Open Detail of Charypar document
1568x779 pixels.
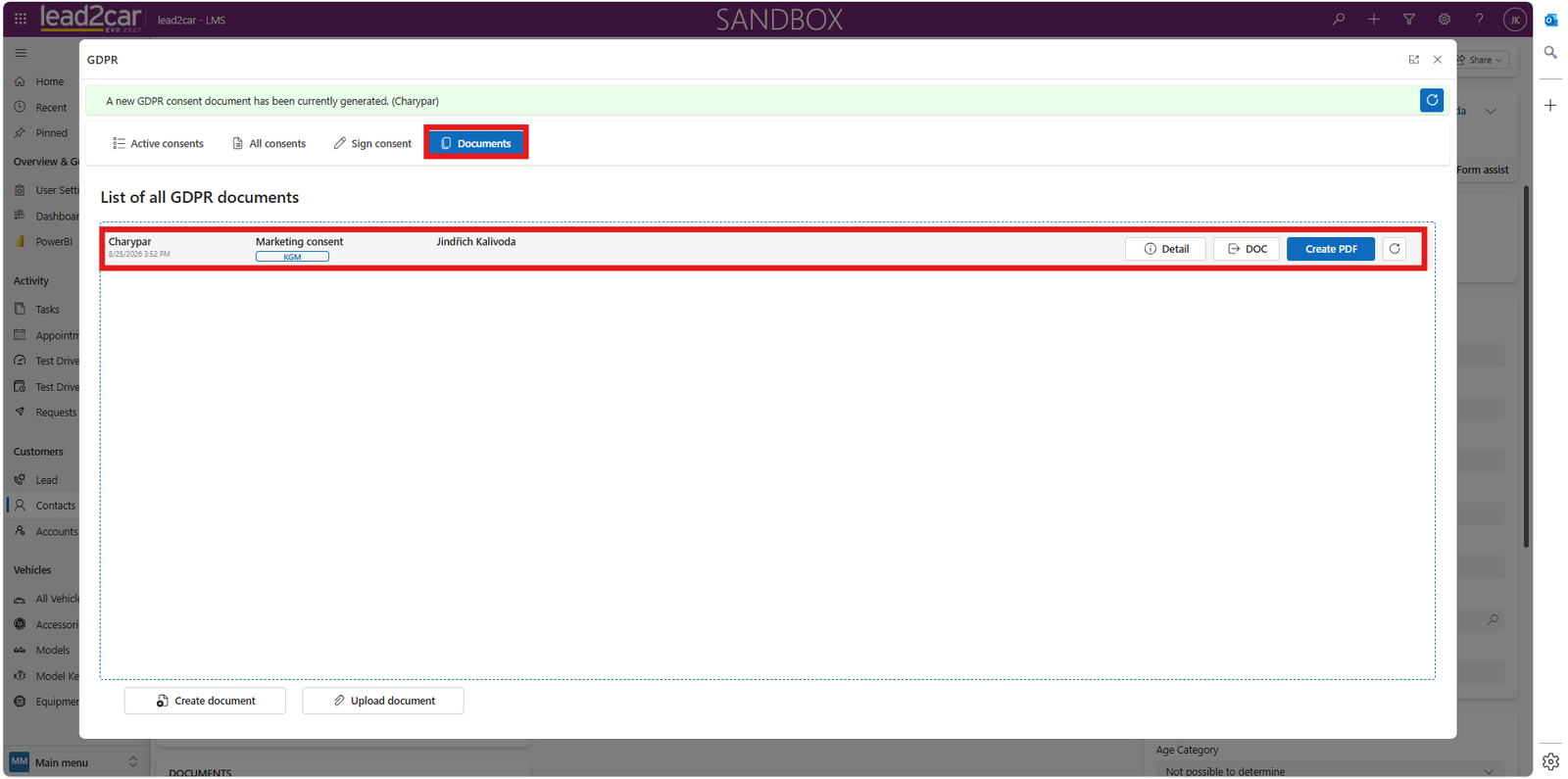tap(1165, 249)
